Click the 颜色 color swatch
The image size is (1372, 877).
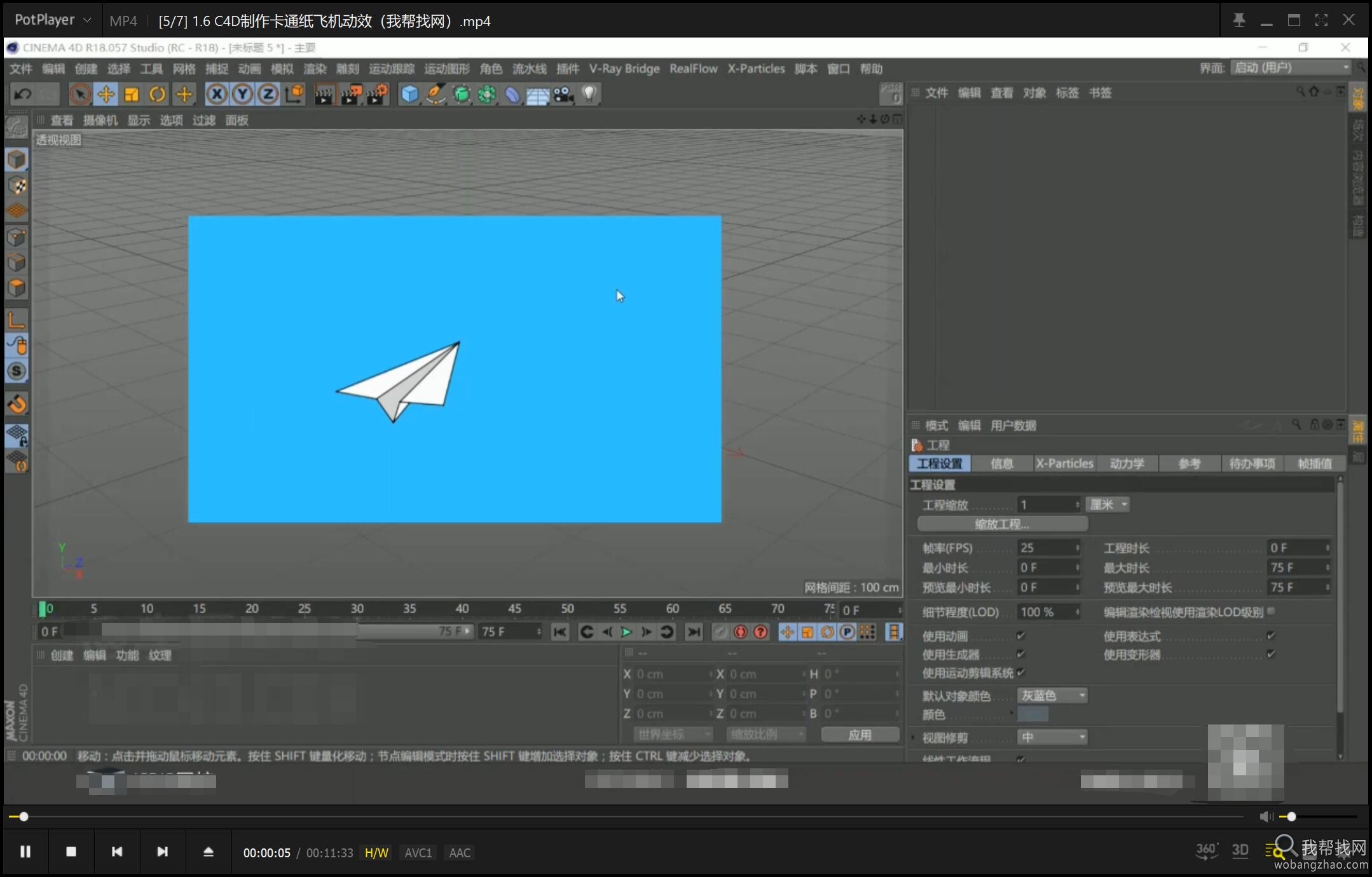click(1032, 714)
